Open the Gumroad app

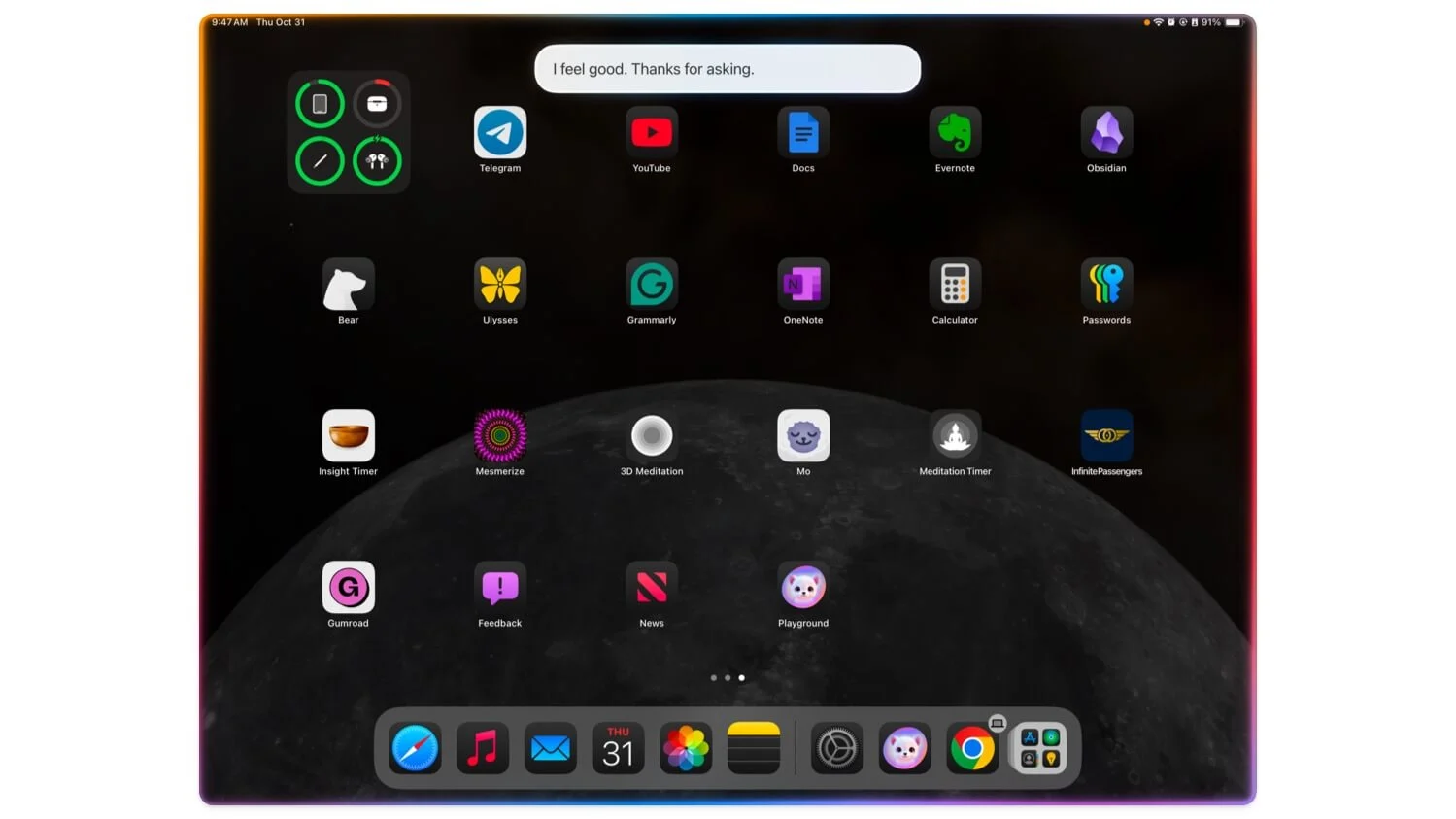[x=348, y=588]
